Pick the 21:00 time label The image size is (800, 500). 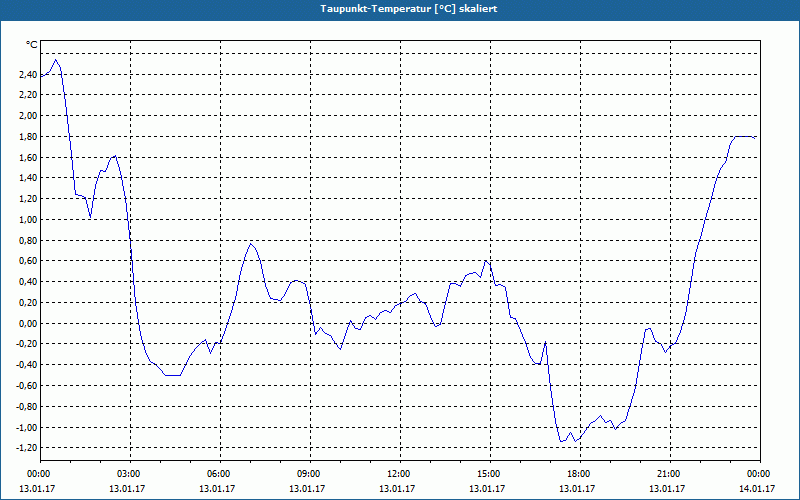[670, 474]
